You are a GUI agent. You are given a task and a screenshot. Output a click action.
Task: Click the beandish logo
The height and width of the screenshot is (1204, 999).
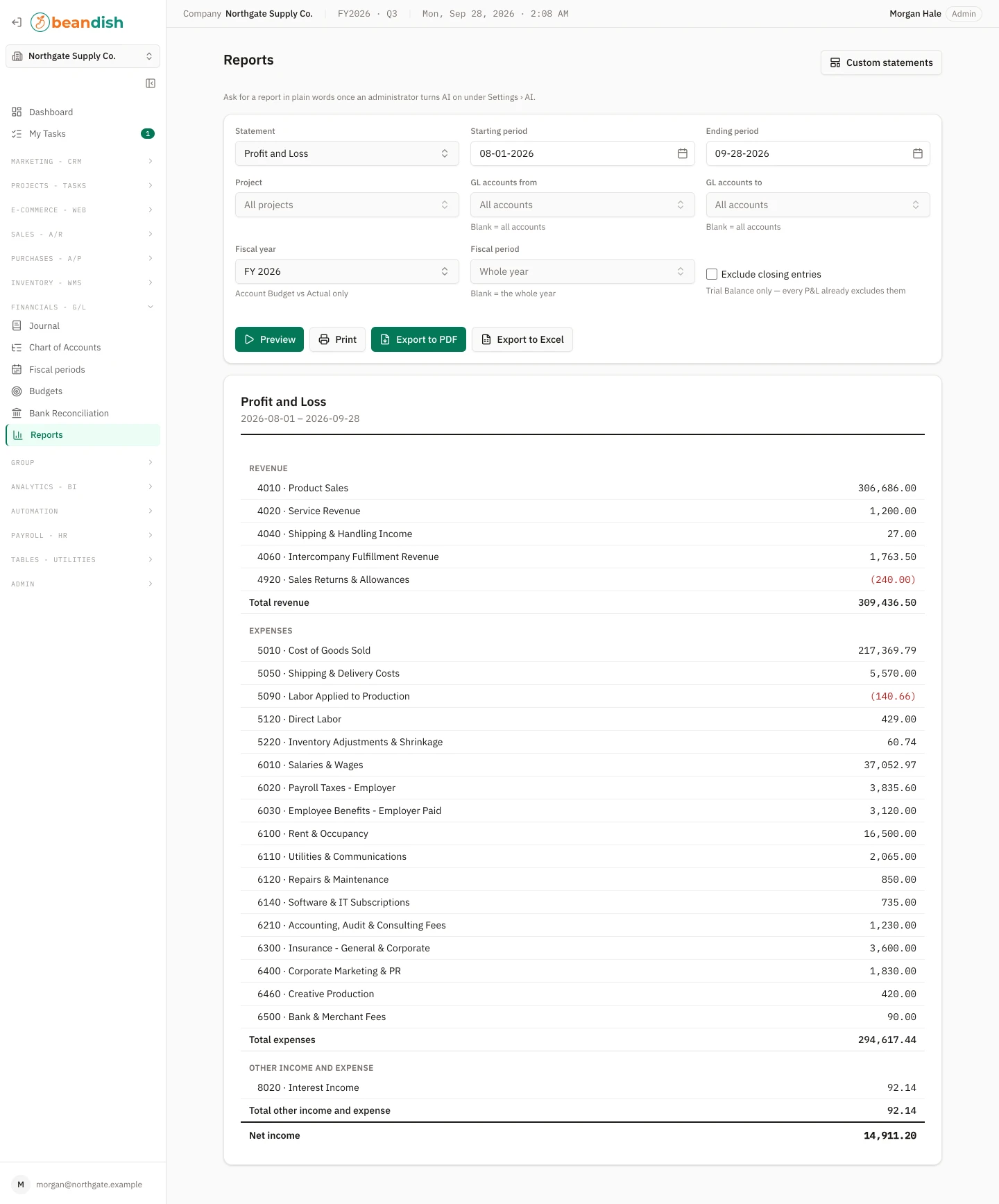pos(77,22)
